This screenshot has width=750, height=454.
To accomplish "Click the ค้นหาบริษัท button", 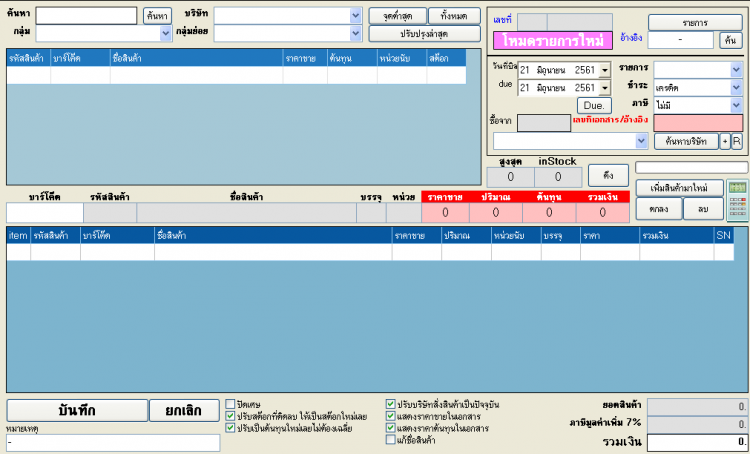I will [x=686, y=141].
